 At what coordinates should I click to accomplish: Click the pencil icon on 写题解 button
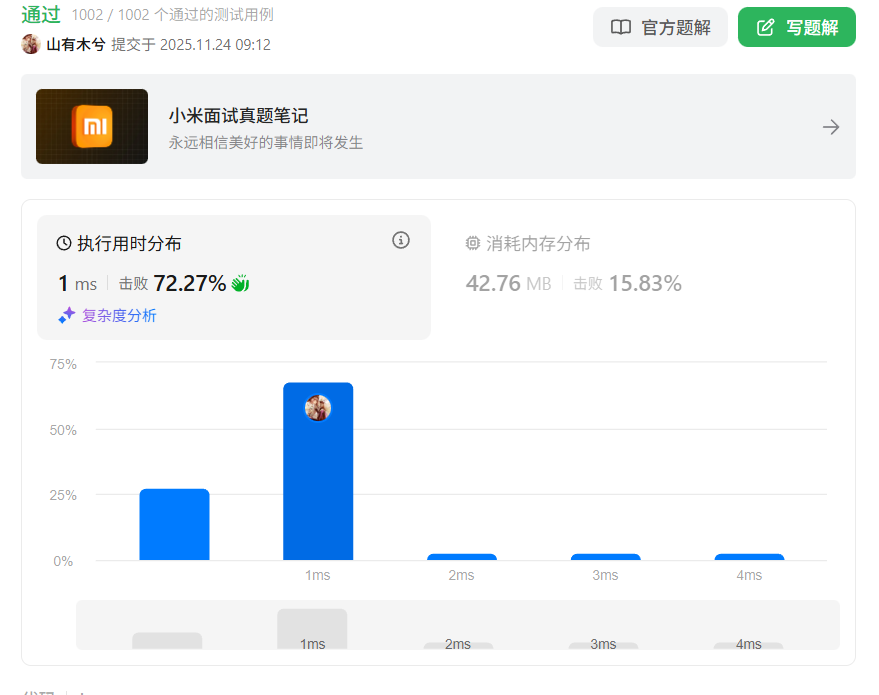763,27
